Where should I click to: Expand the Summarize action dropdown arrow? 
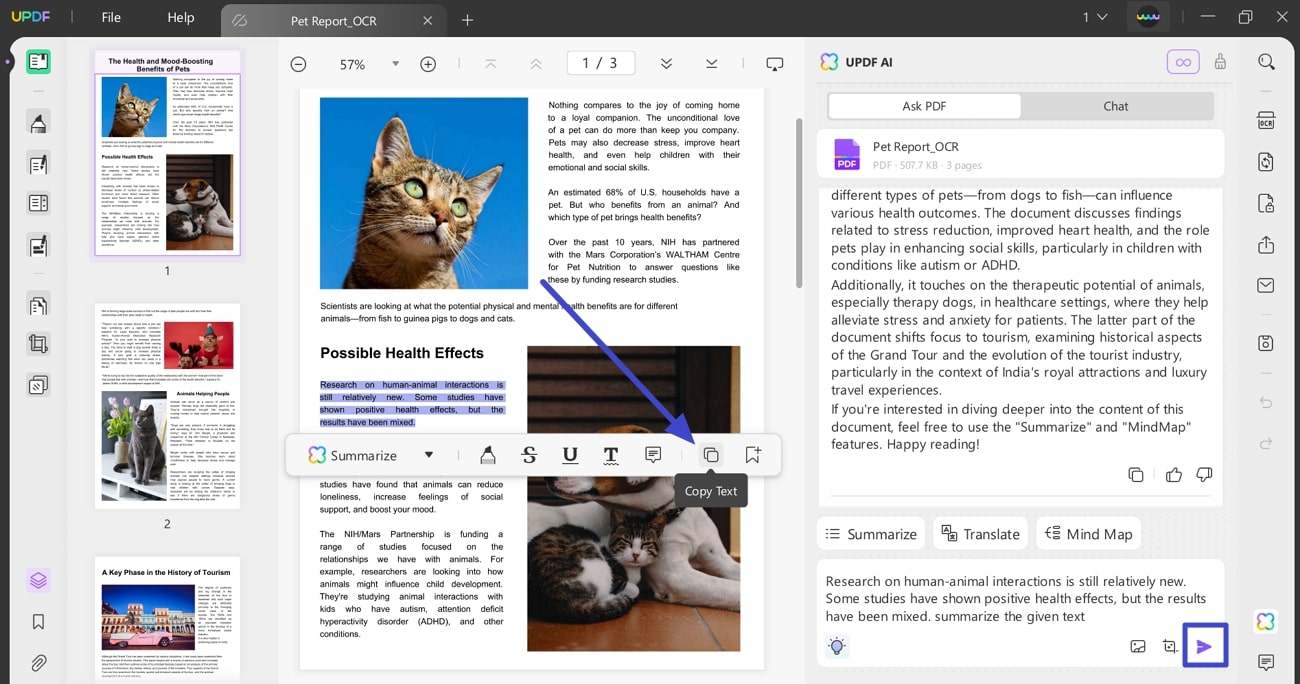(429, 455)
